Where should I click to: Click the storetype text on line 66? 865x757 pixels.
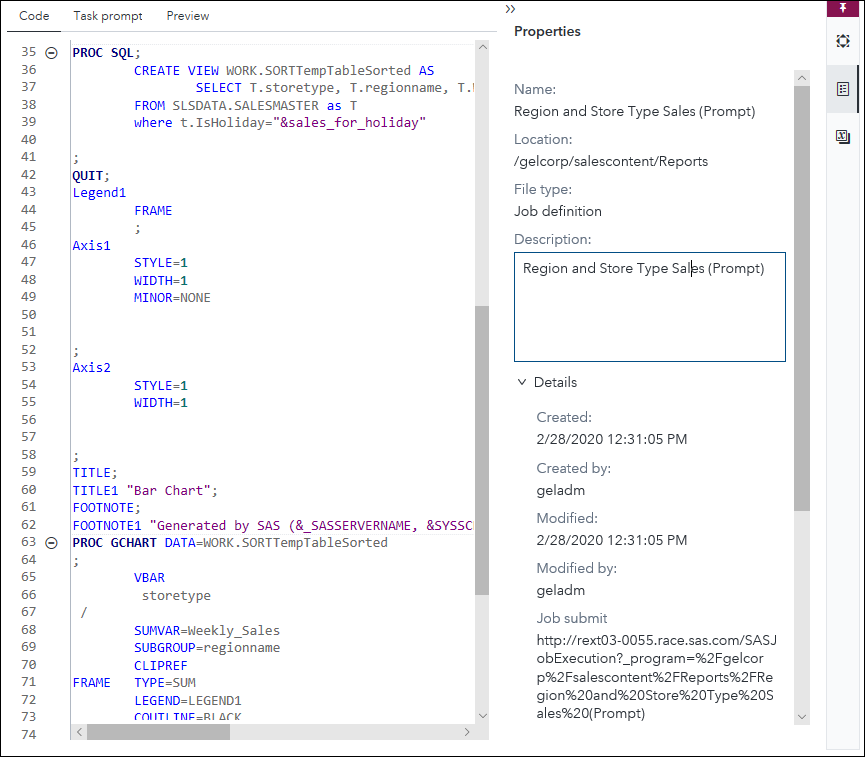pyautogui.click(x=176, y=595)
